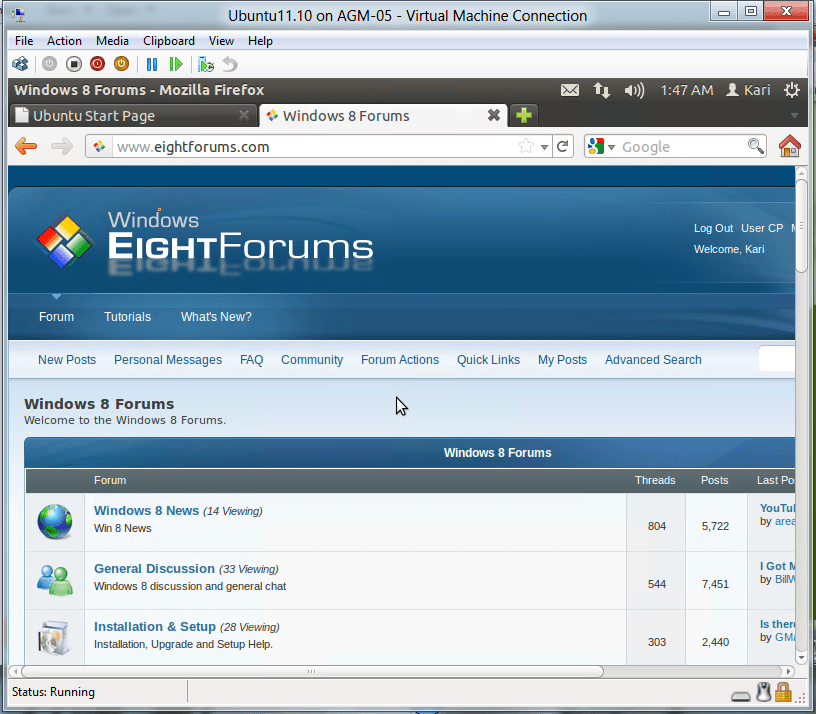Close the Ubuntu Start Page tab
This screenshot has height=714, width=816.
[244, 116]
